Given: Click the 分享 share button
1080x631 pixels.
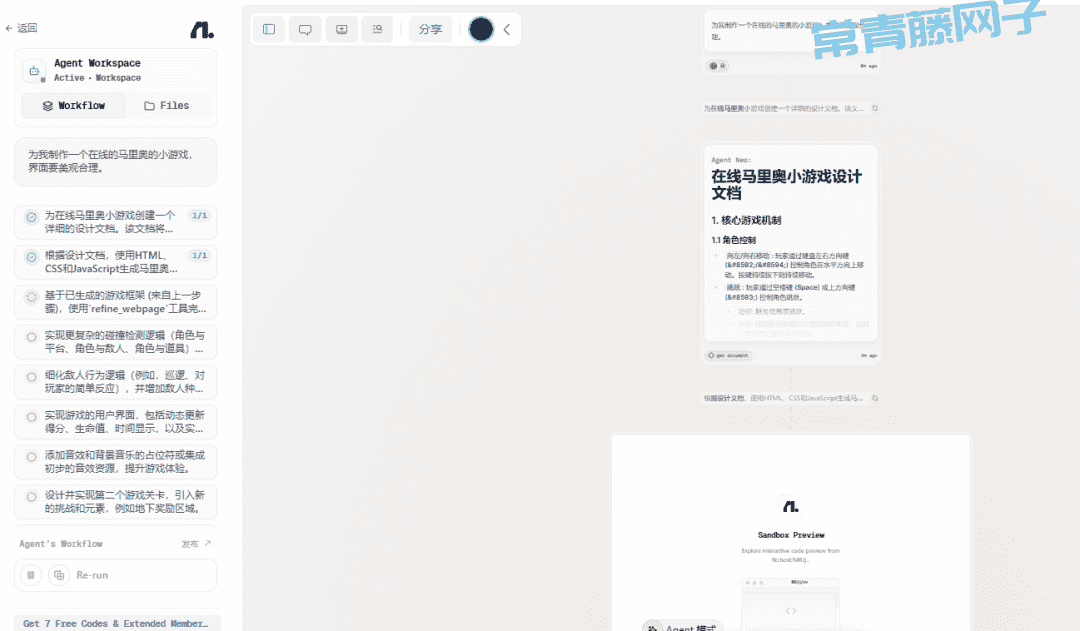Looking at the screenshot, I should coord(430,29).
